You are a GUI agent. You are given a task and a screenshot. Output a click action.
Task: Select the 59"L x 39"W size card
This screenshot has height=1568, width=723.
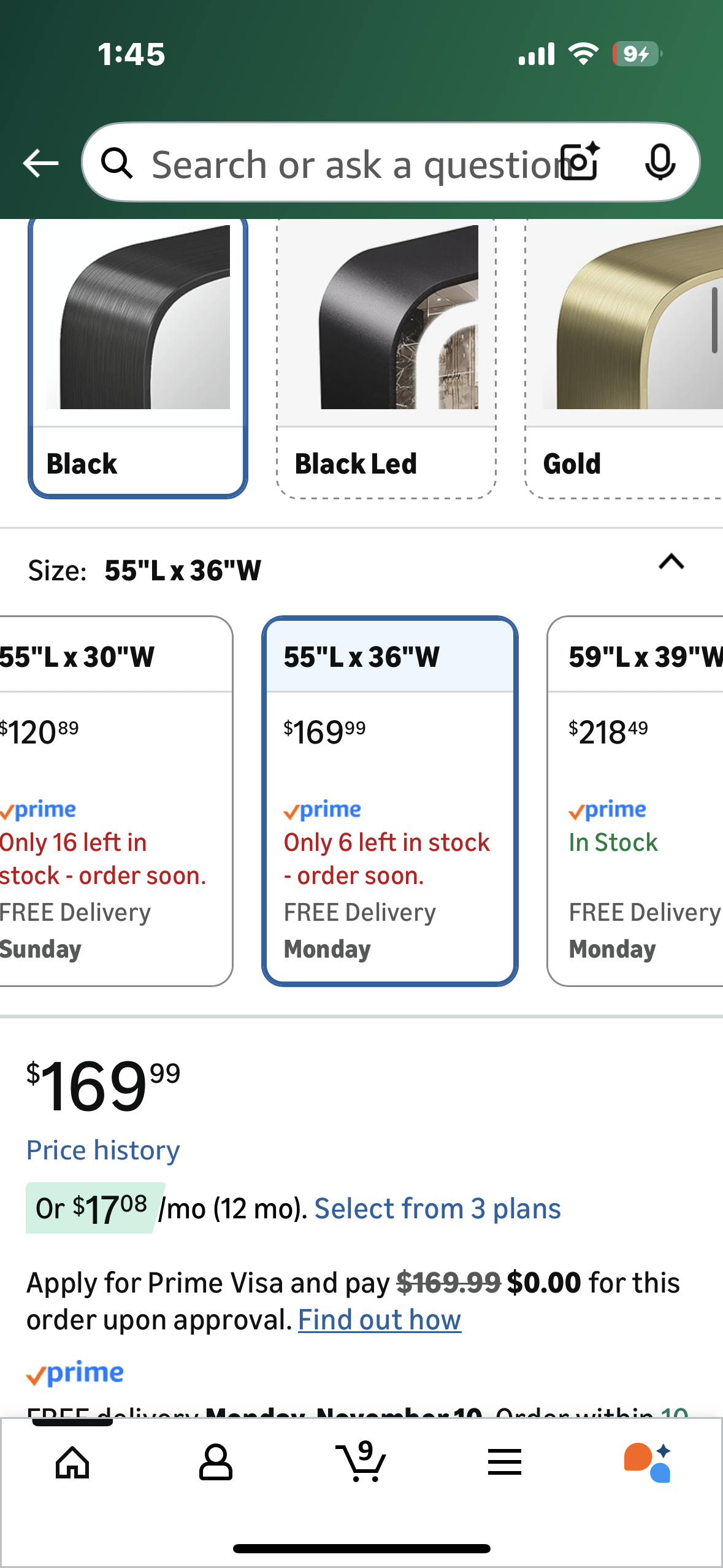(x=635, y=800)
